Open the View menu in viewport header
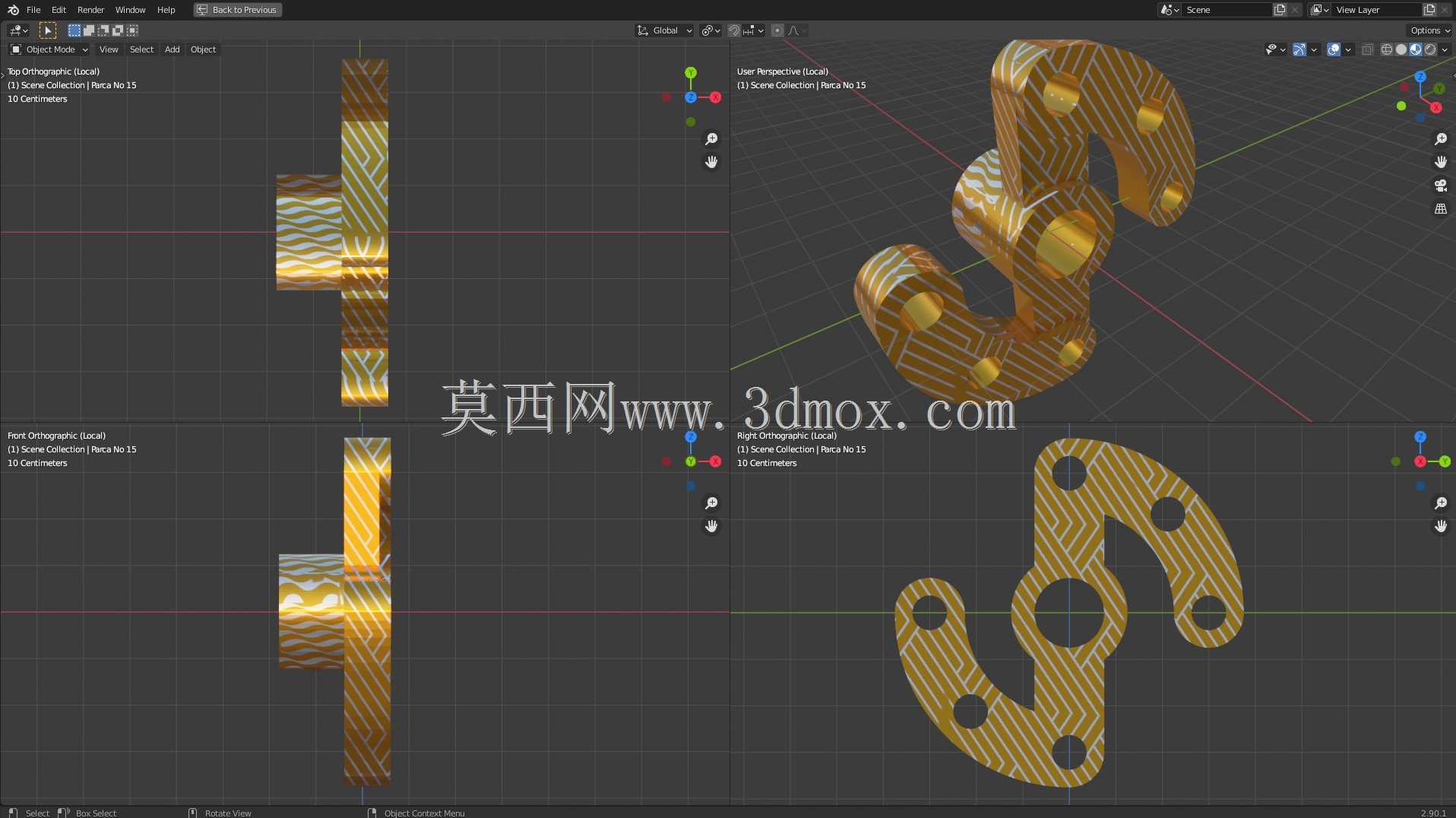Screen dimensions: 1456x818 109,49
